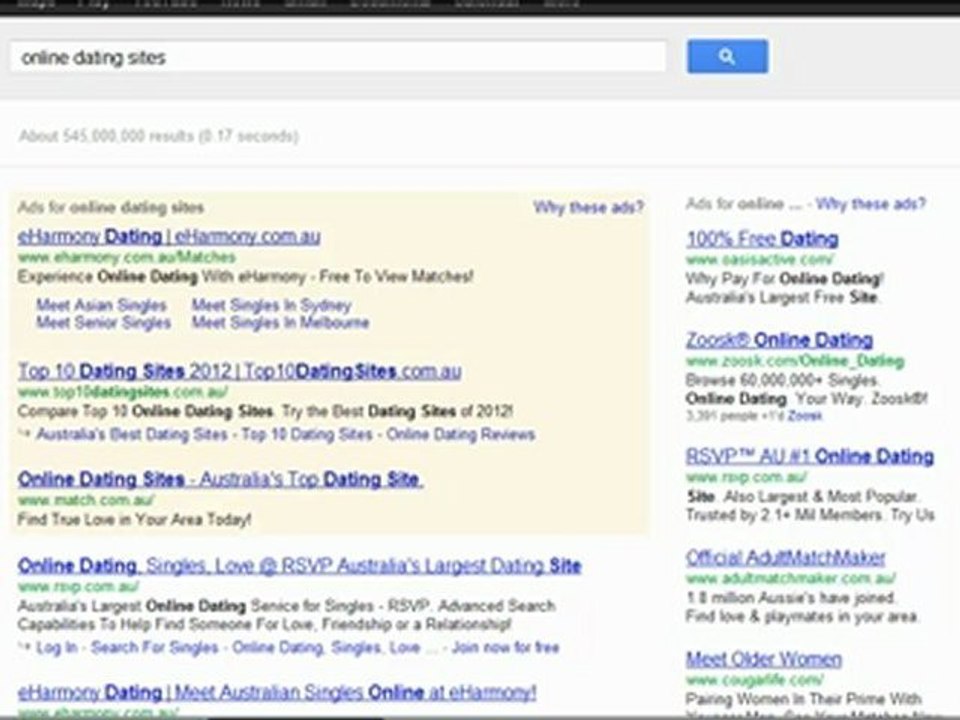
Task: Click the 'Online Dating Reviews' sitelink
Action: pos(461,435)
